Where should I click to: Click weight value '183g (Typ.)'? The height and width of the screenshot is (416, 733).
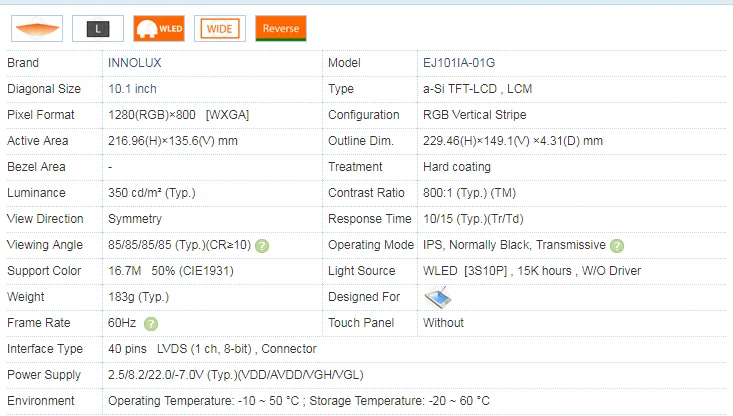[138, 297]
